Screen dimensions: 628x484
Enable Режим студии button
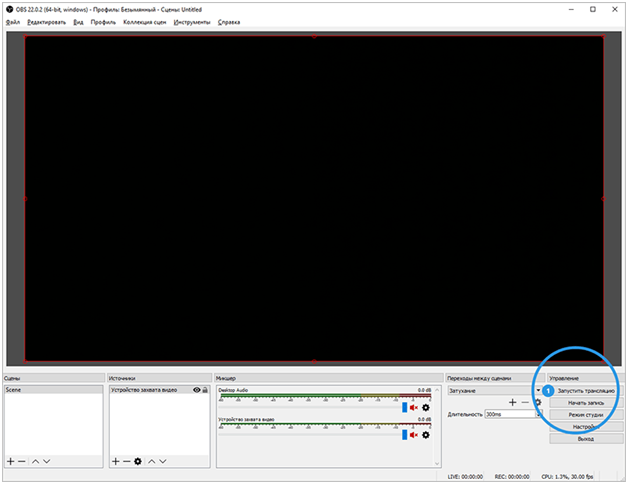[x=586, y=415]
